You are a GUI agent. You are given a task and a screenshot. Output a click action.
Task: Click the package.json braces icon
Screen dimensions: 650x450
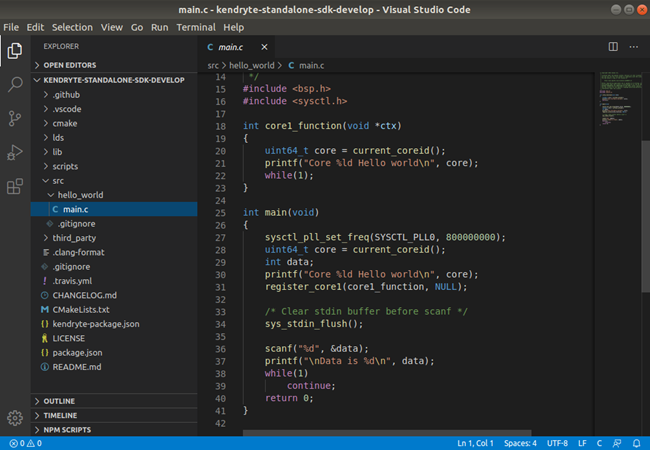coord(45,353)
